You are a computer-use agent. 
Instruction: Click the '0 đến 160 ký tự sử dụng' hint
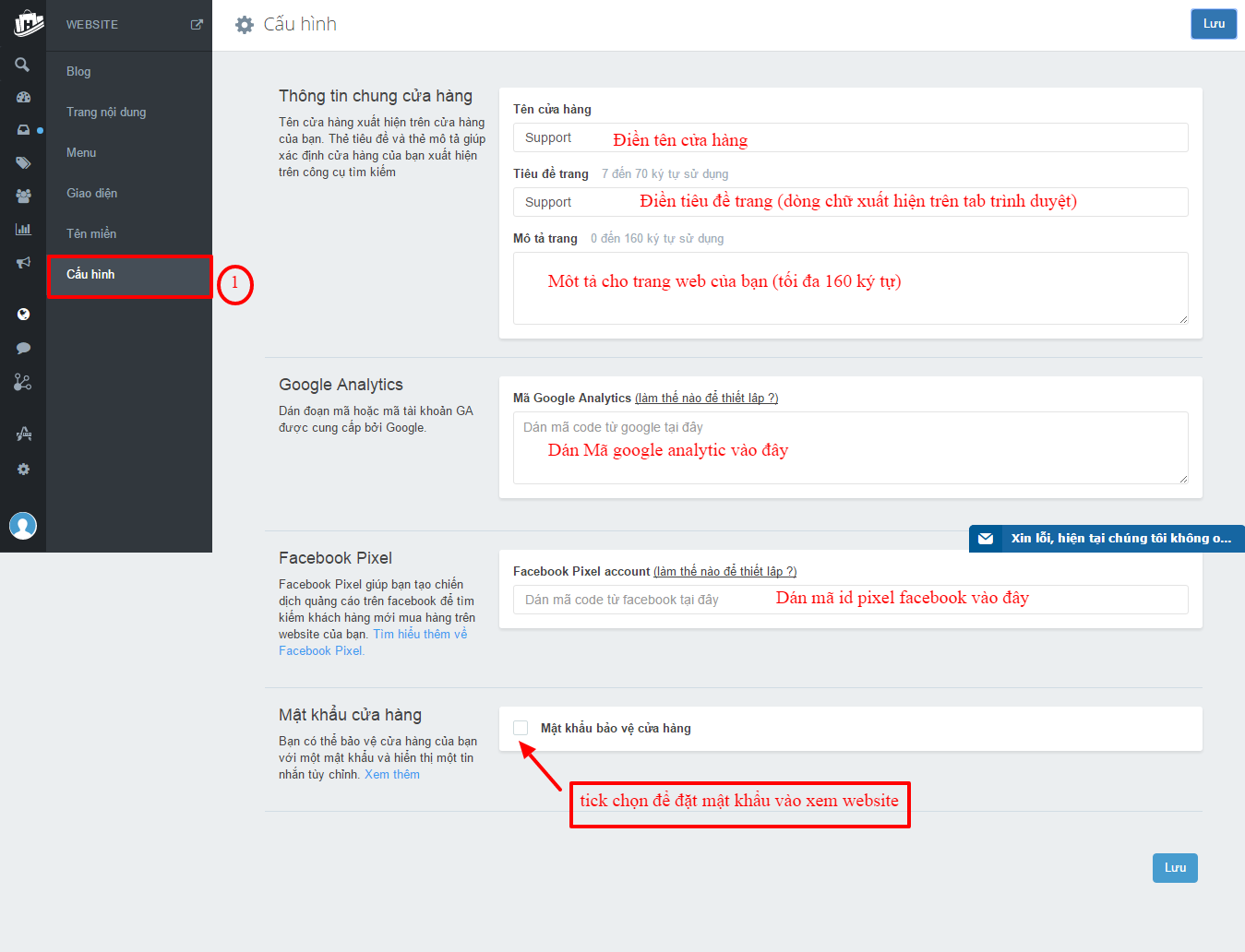(x=657, y=239)
